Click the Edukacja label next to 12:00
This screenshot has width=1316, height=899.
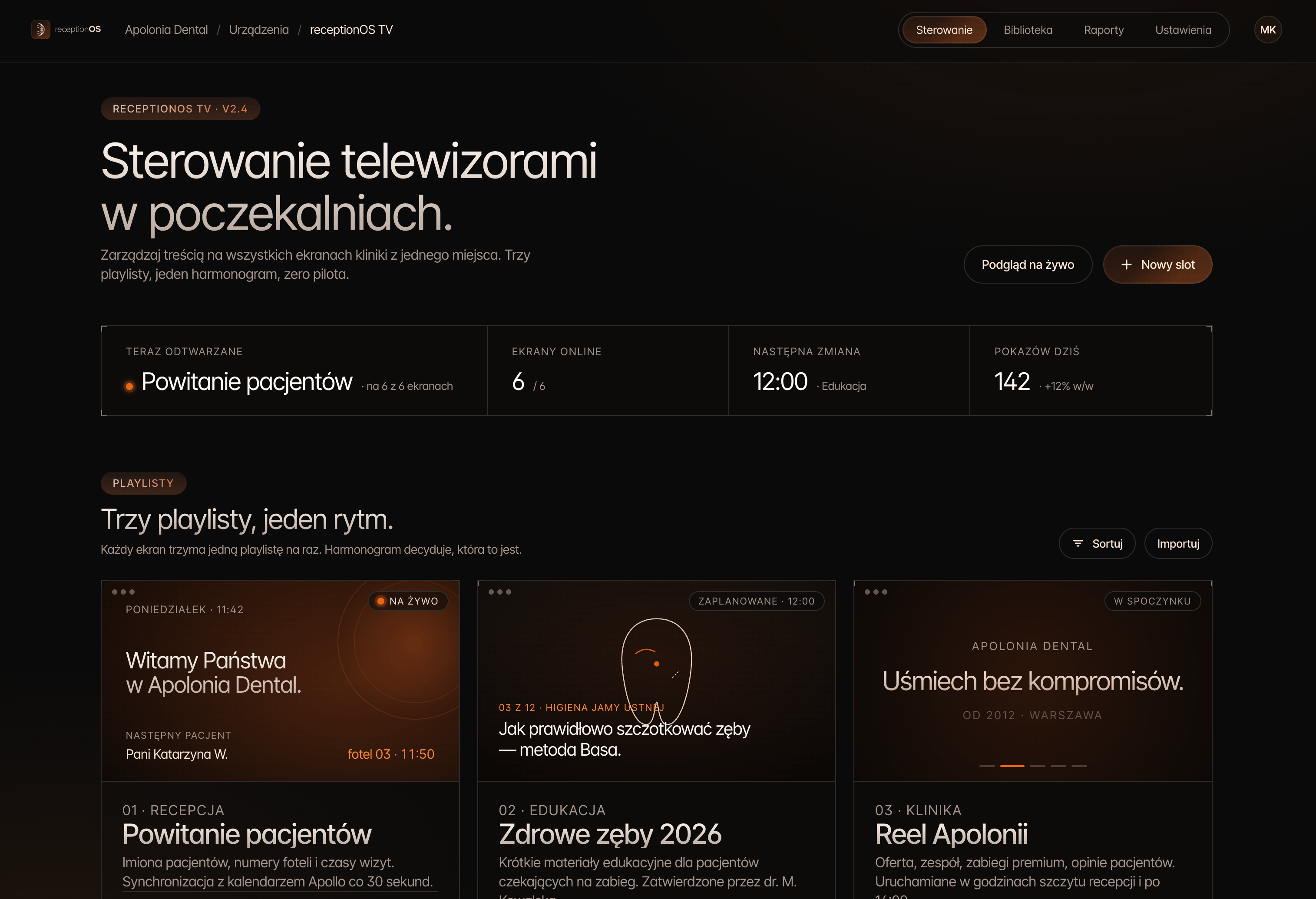click(844, 386)
